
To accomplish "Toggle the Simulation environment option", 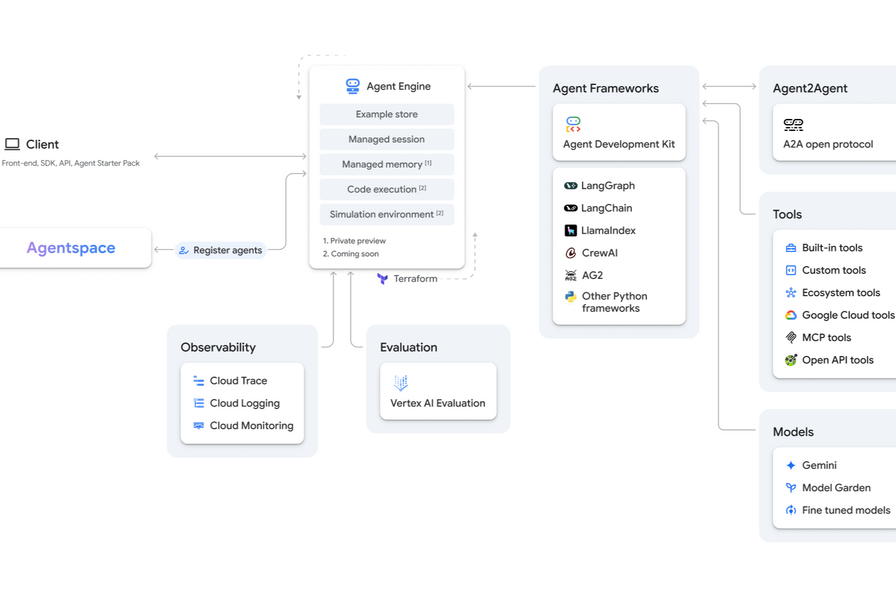I will 386,214.
